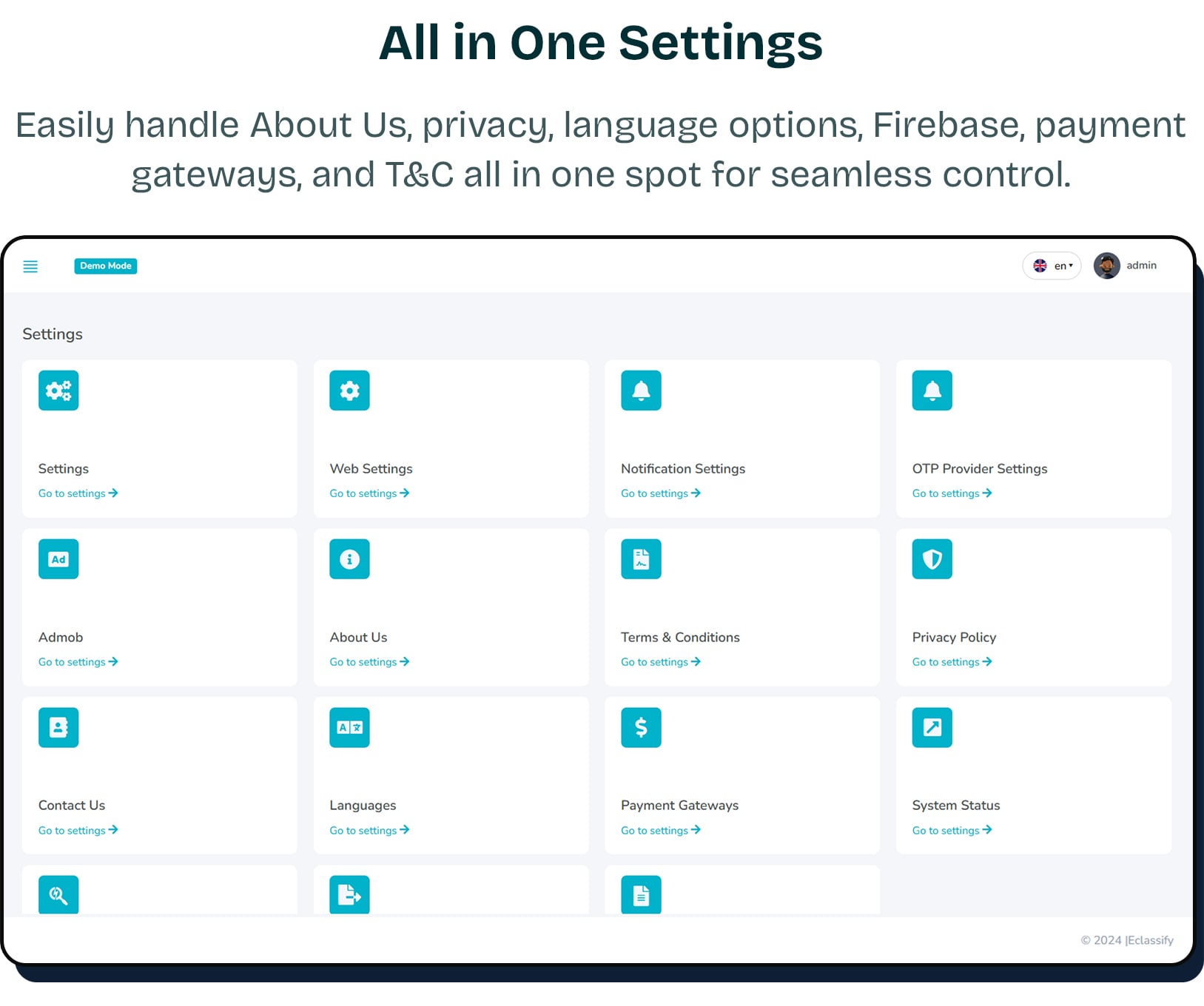Click the magnifier icon in the bottom row
Viewport: 1204px width, 1006px height.
58,895
